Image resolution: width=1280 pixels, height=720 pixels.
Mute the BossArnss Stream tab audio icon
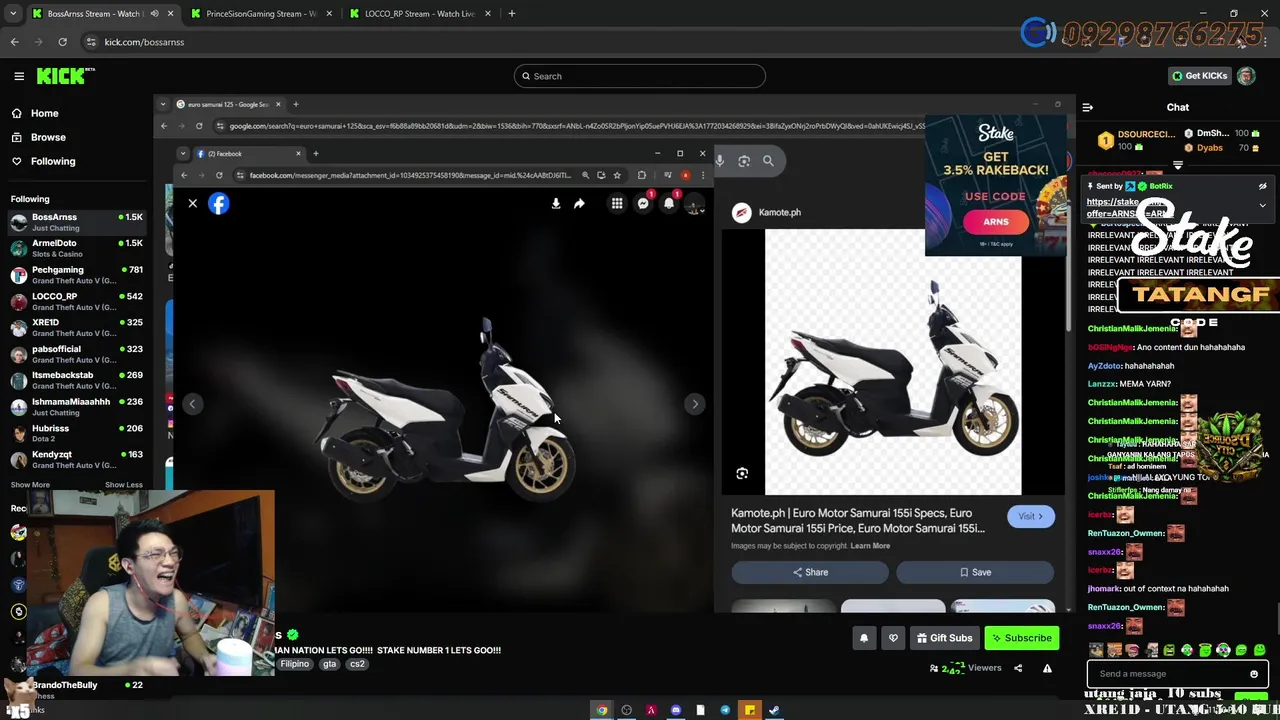tap(154, 14)
